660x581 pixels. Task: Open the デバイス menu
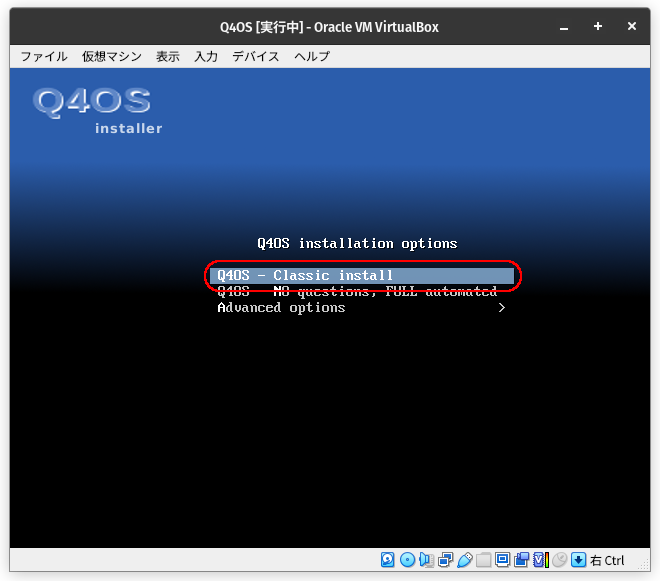click(x=255, y=56)
